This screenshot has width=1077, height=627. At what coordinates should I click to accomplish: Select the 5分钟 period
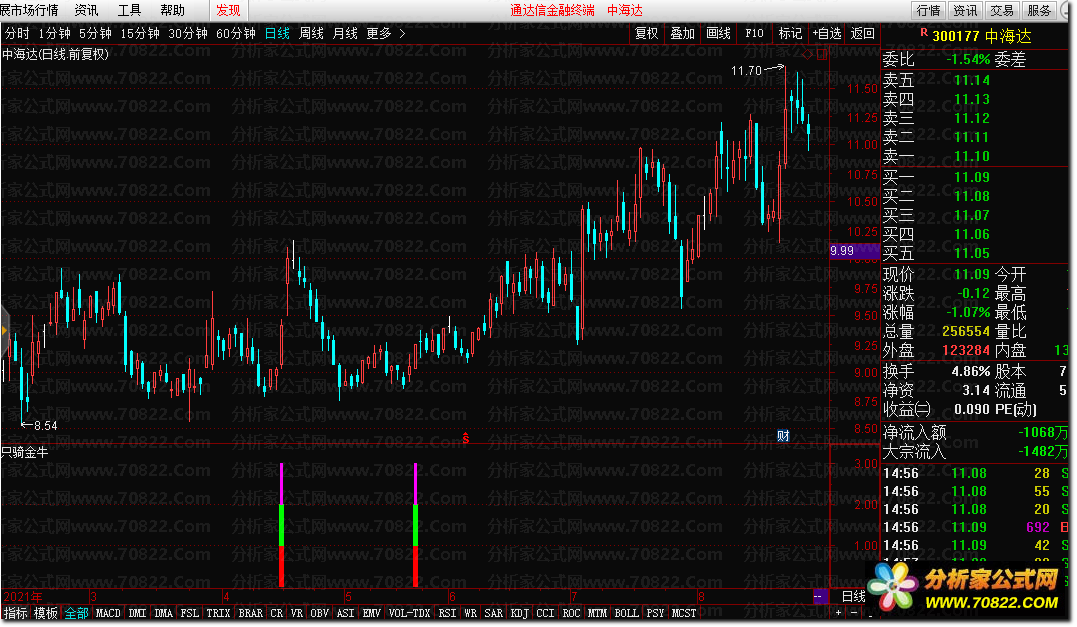95,33
